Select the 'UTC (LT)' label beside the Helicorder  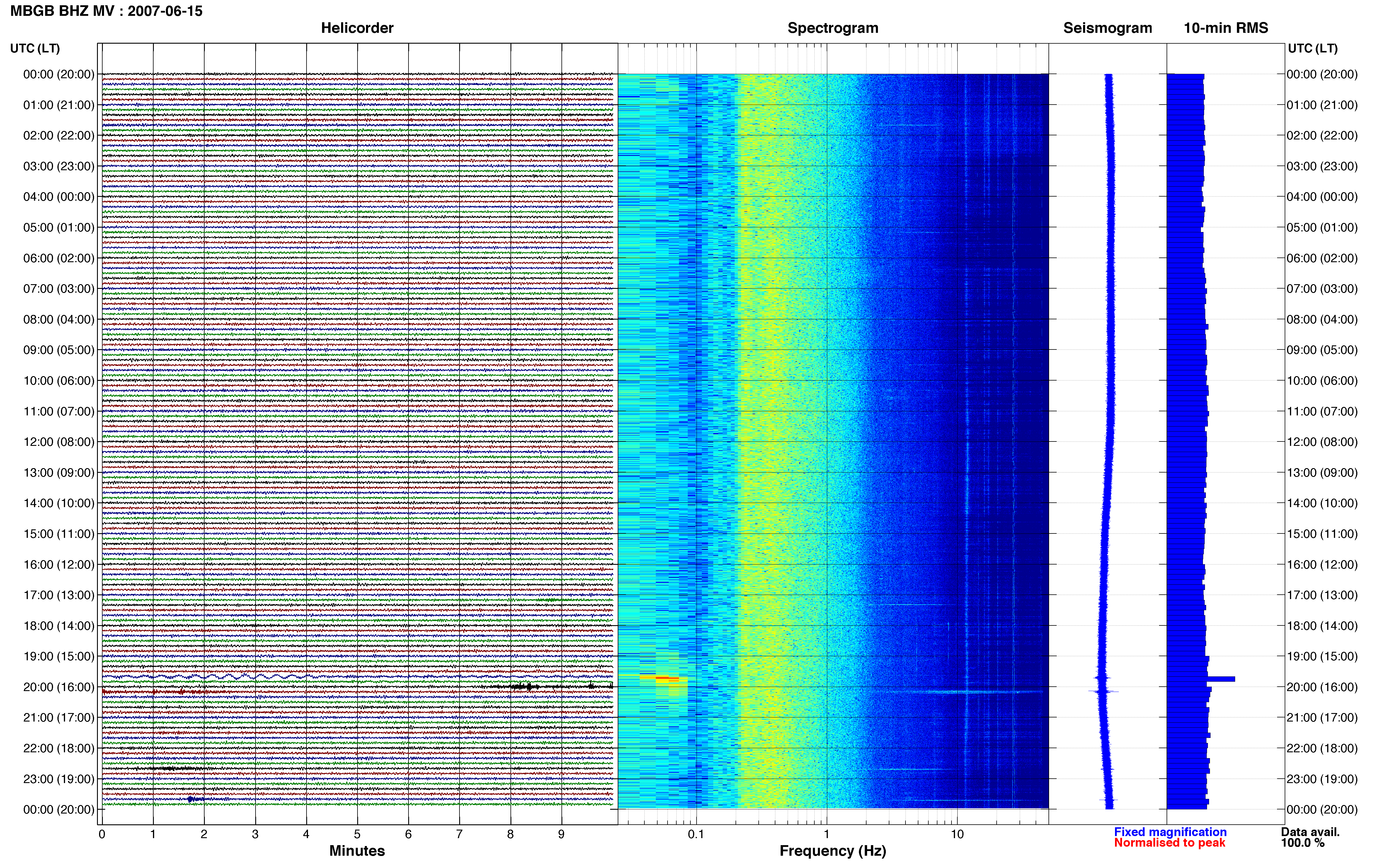(35, 48)
